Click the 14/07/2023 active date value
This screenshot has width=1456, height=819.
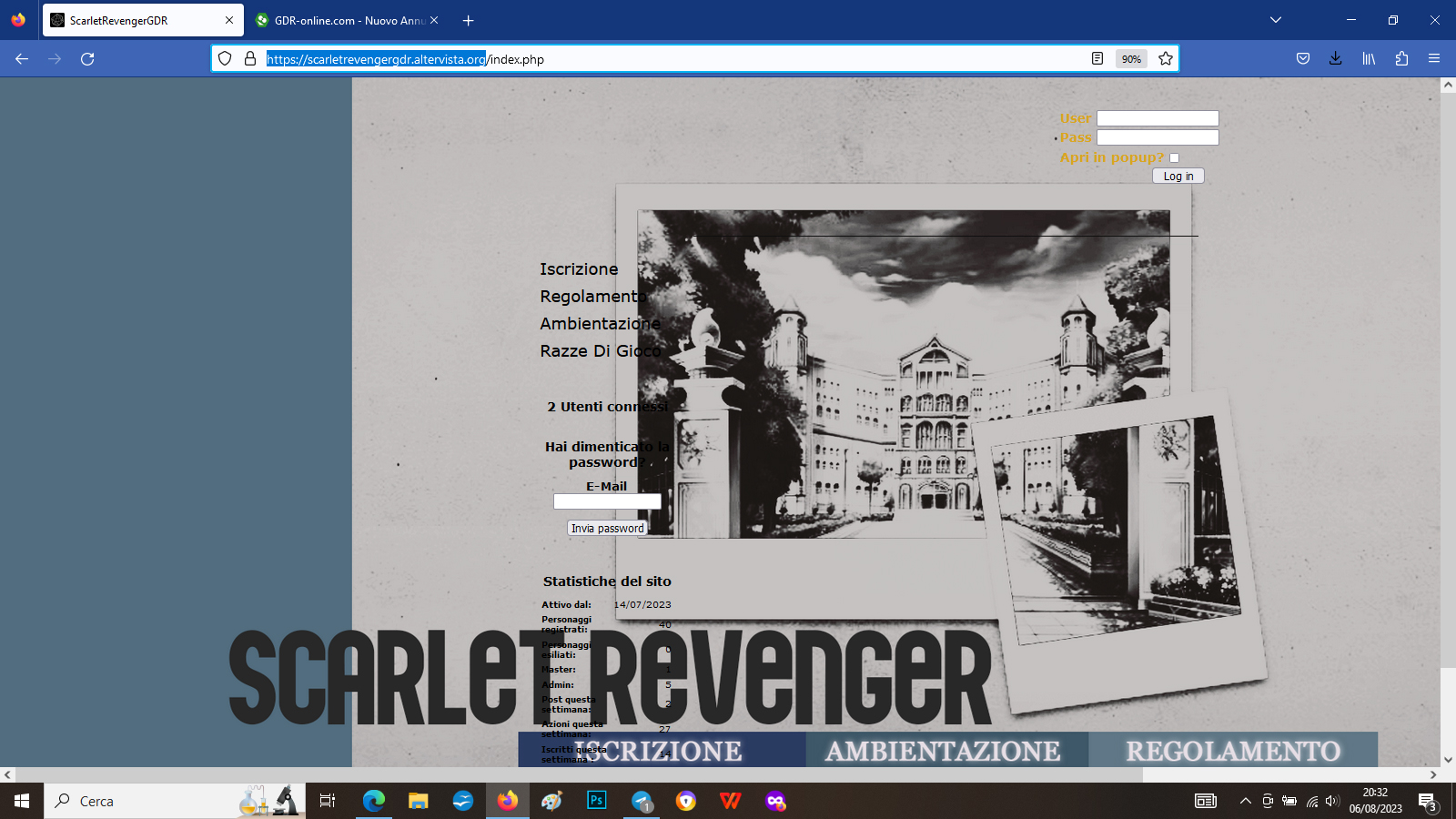[x=642, y=604]
